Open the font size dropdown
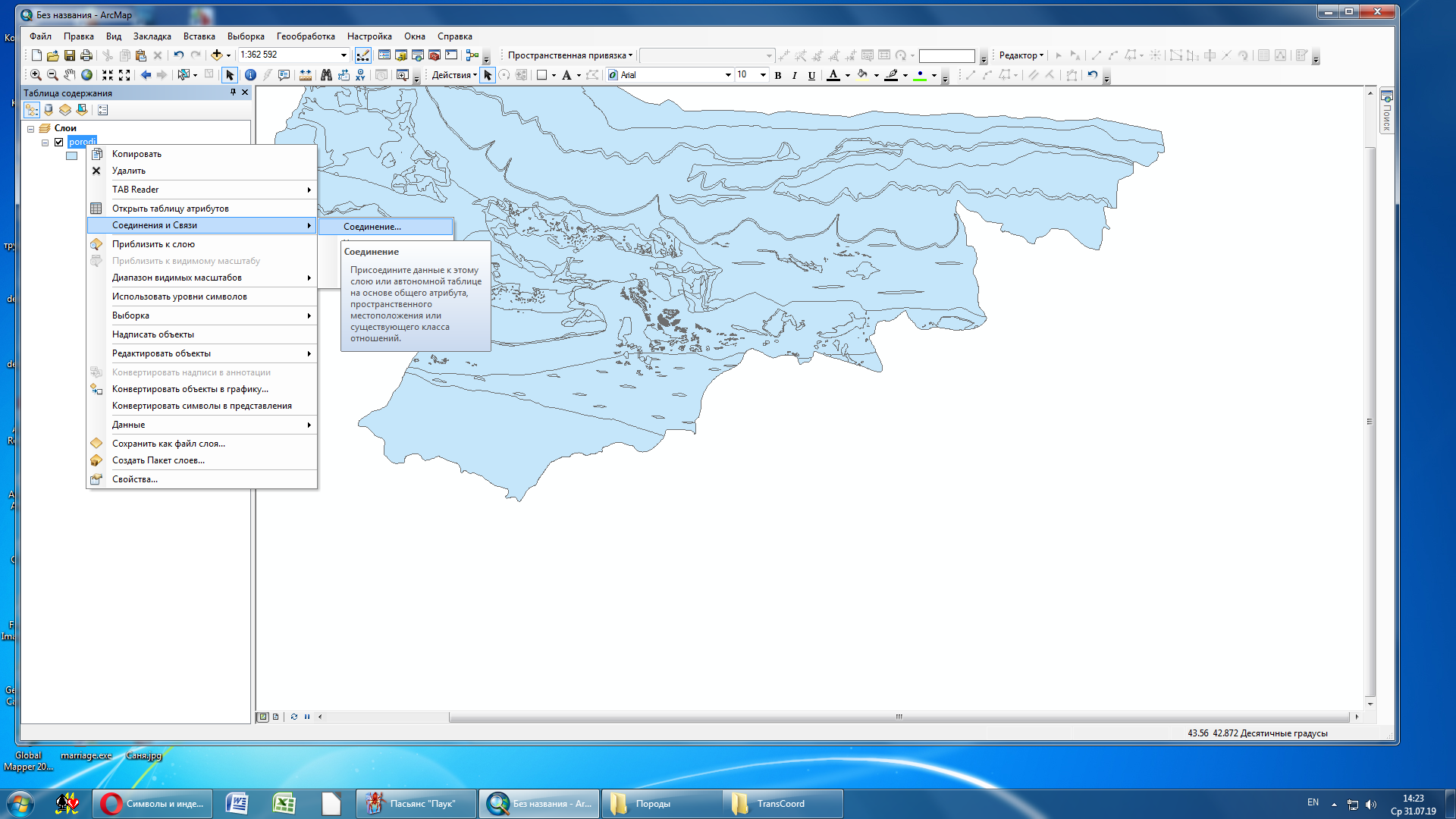 (x=763, y=75)
